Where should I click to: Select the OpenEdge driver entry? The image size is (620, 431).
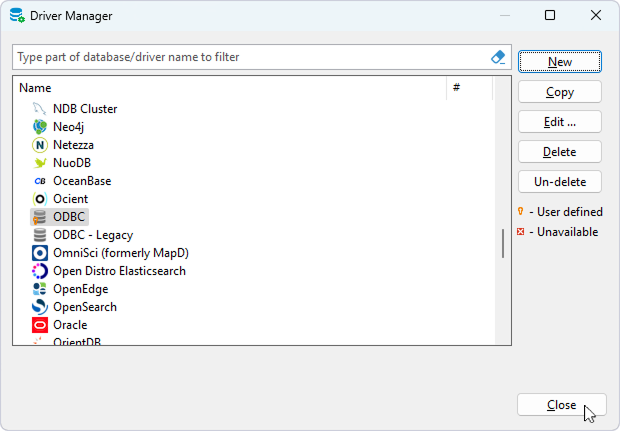pos(80,289)
